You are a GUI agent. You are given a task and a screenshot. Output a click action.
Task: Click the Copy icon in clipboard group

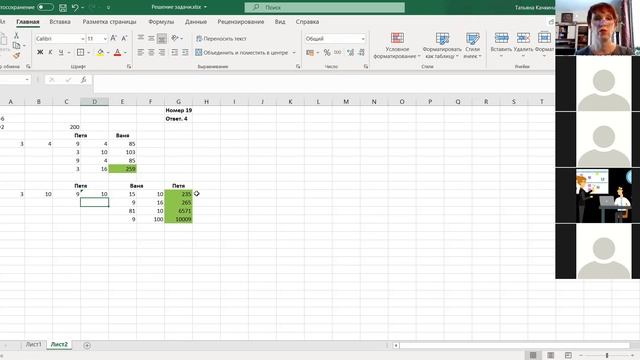coord(16,45)
